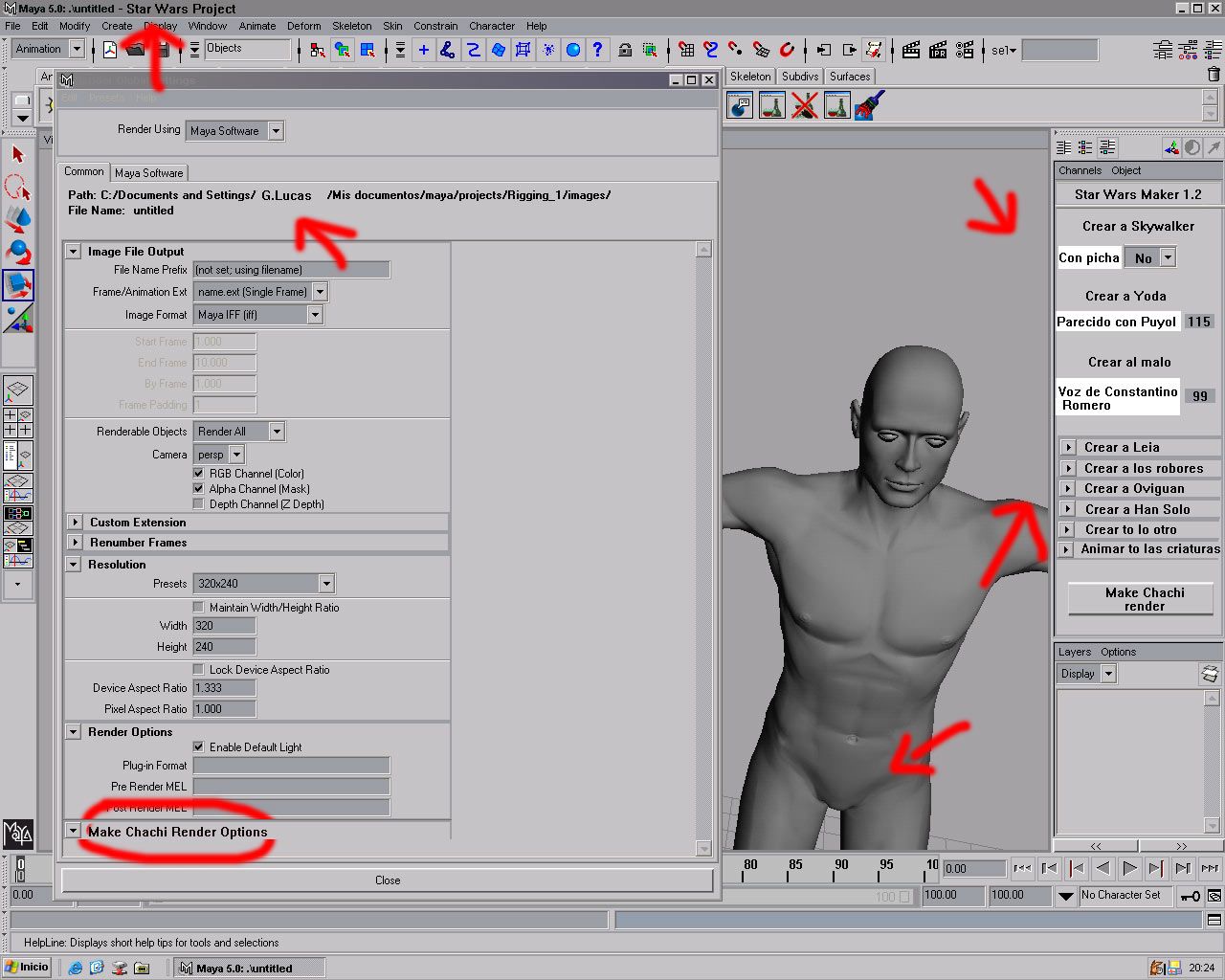Open the Outliner/Persp layout icon

tap(17, 455)
